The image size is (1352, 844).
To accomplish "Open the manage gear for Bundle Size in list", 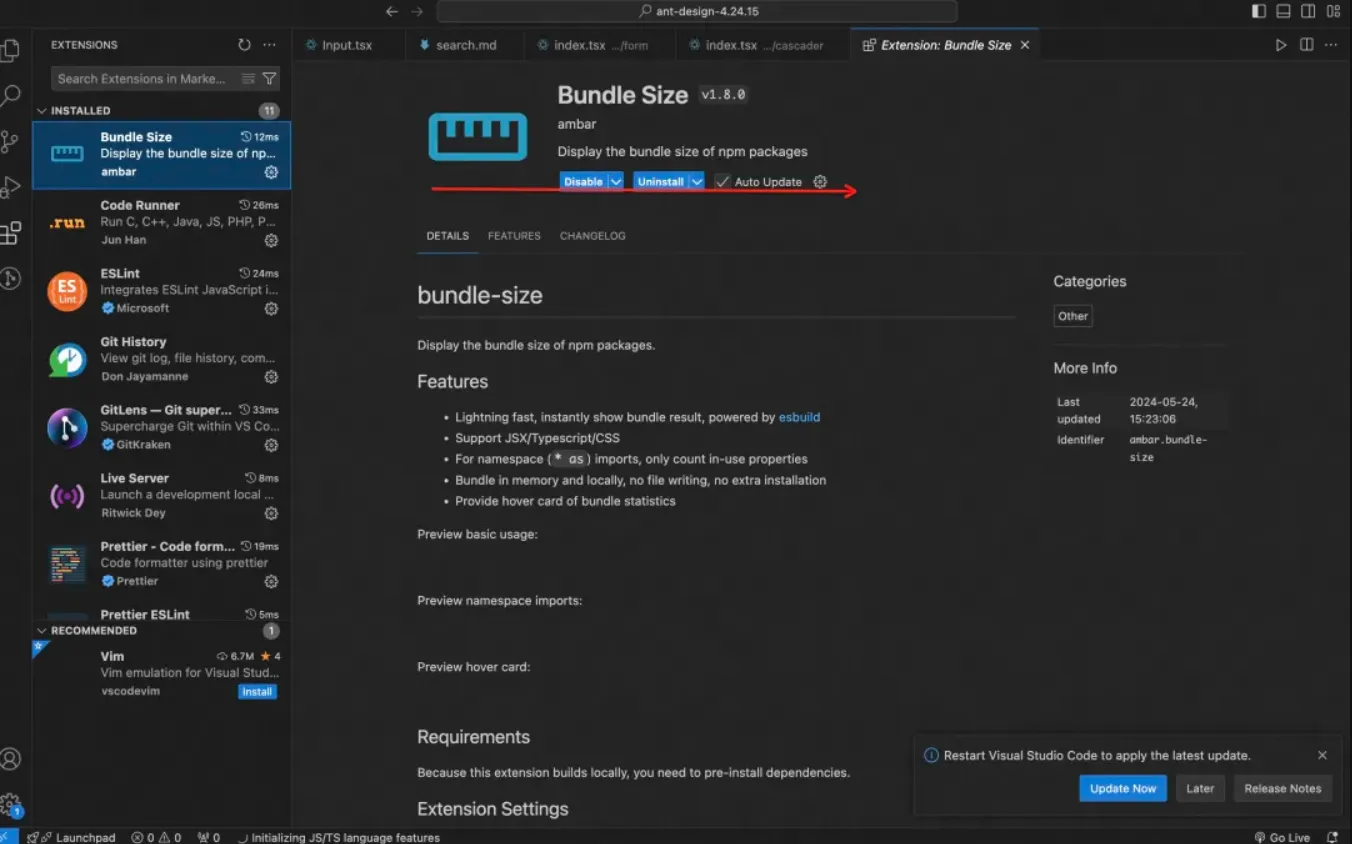I will point(271,172).
